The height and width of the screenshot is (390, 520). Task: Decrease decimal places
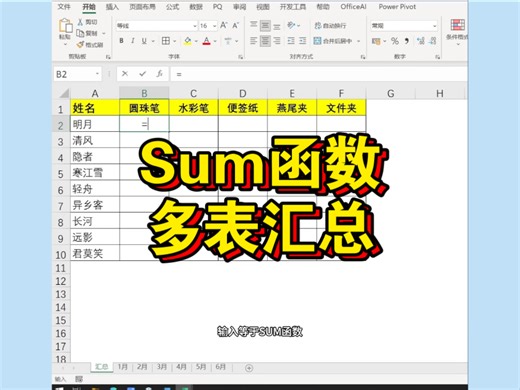(433, 41)
